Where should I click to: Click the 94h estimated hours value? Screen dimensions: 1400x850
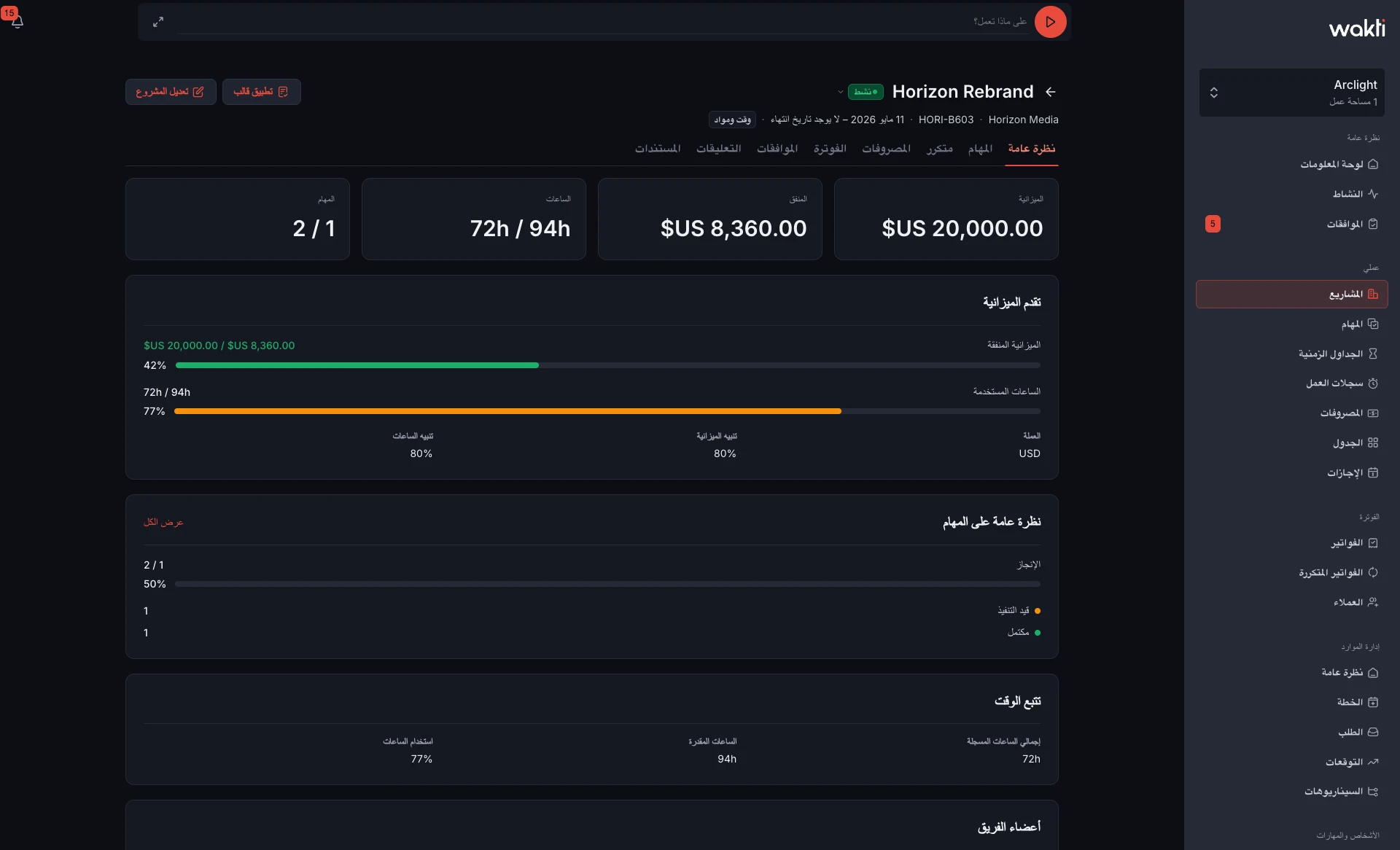[726, 759]
